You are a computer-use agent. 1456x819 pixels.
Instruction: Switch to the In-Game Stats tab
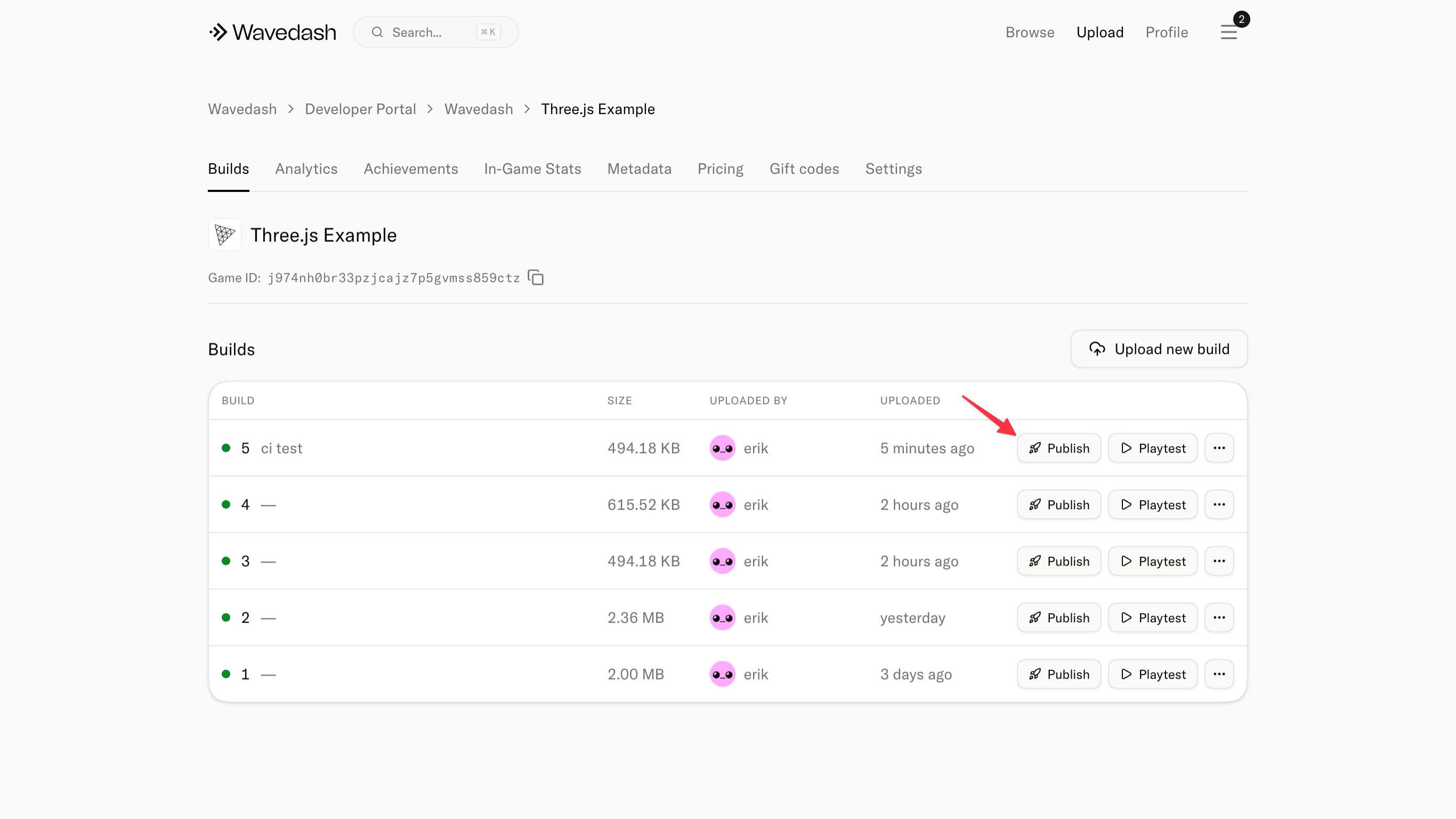coord(532,169)
